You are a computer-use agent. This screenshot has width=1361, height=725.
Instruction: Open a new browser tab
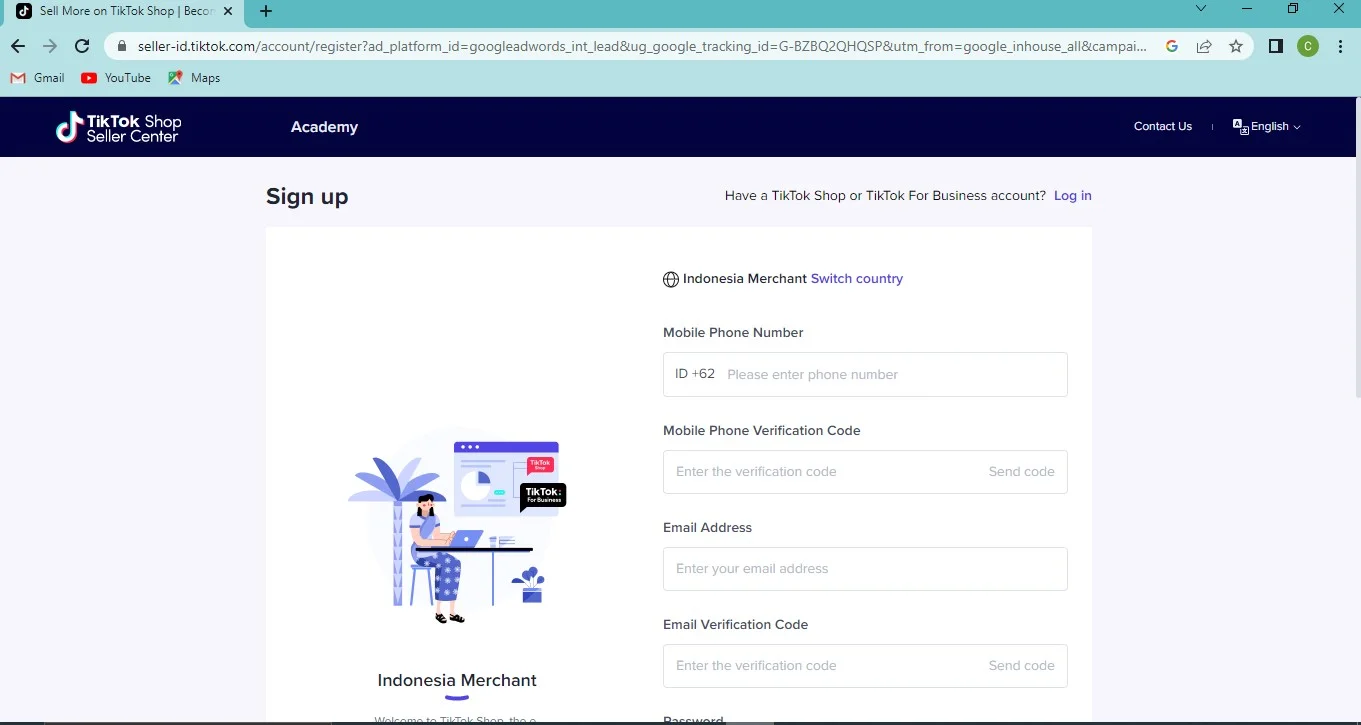click(265, 11)
